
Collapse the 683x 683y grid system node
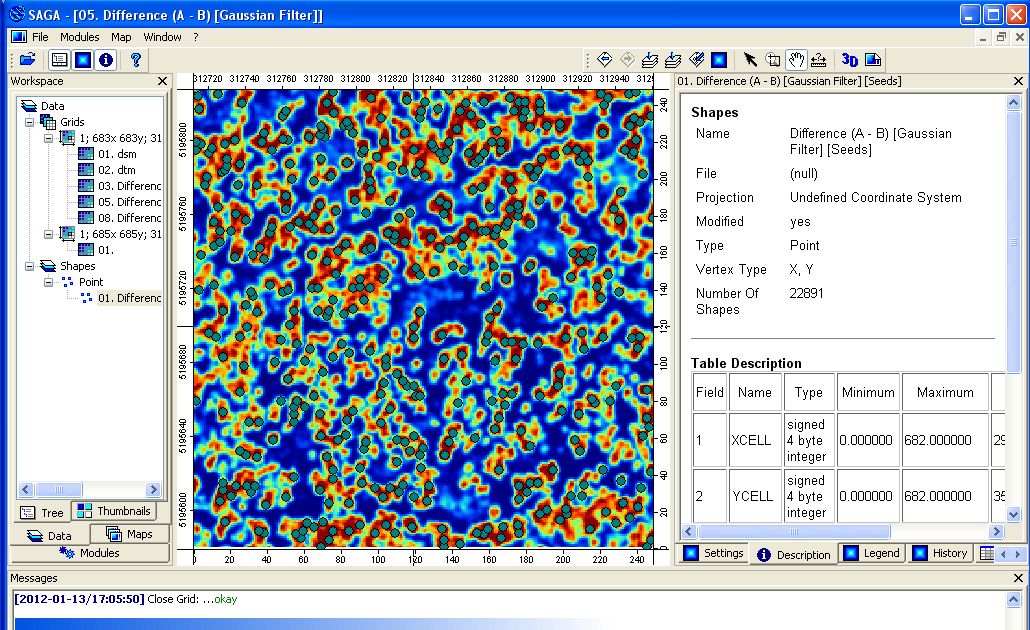pos(49,138)
